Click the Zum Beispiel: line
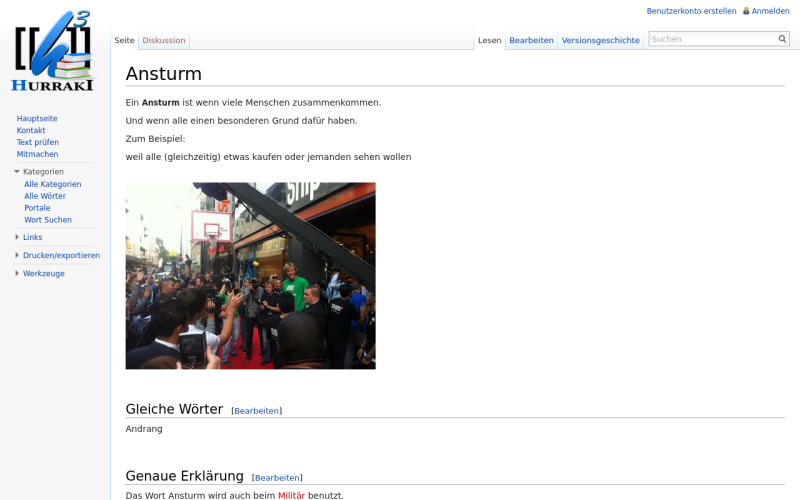 (156, 139)
